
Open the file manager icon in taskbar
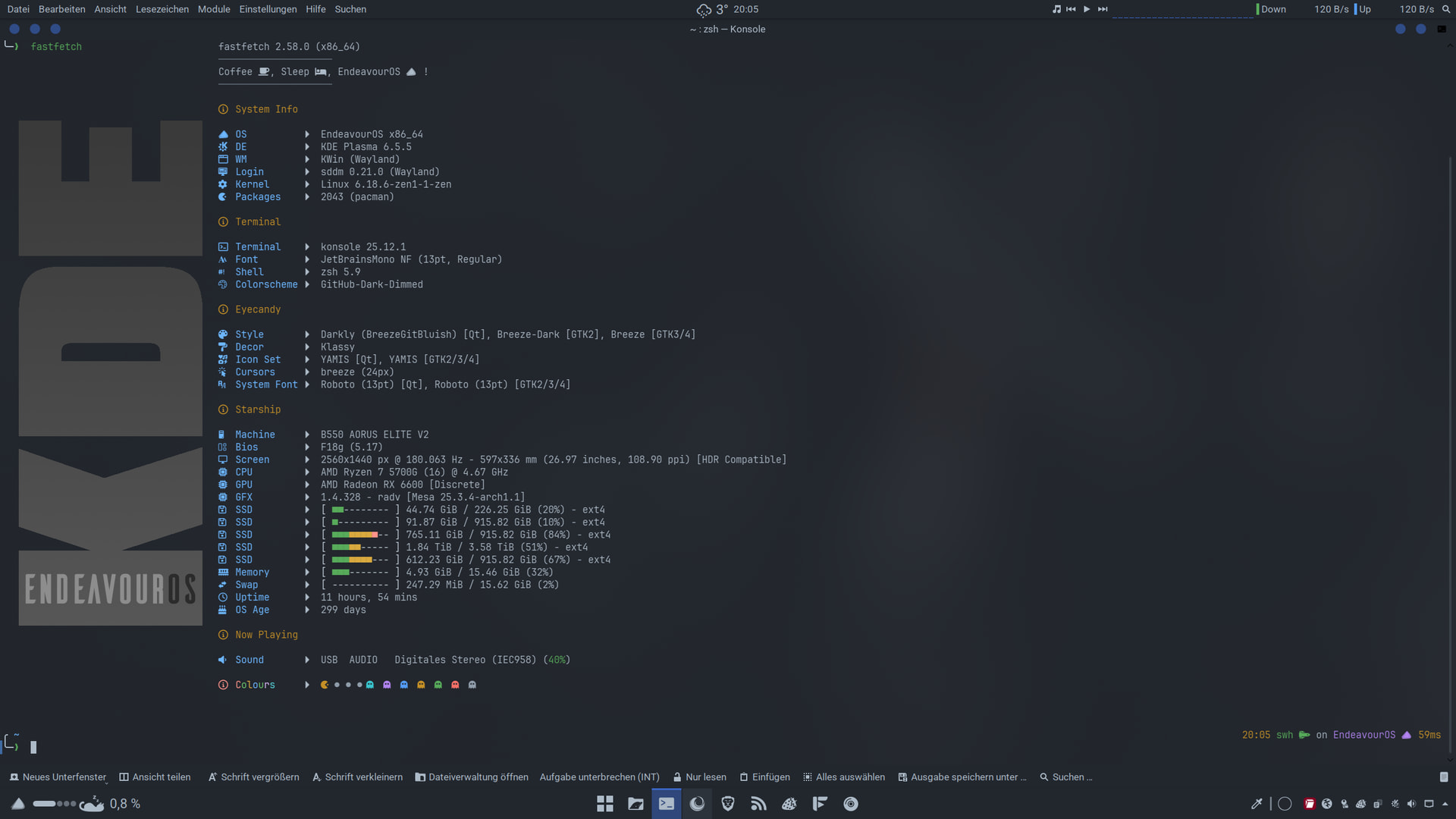[635, 804]
